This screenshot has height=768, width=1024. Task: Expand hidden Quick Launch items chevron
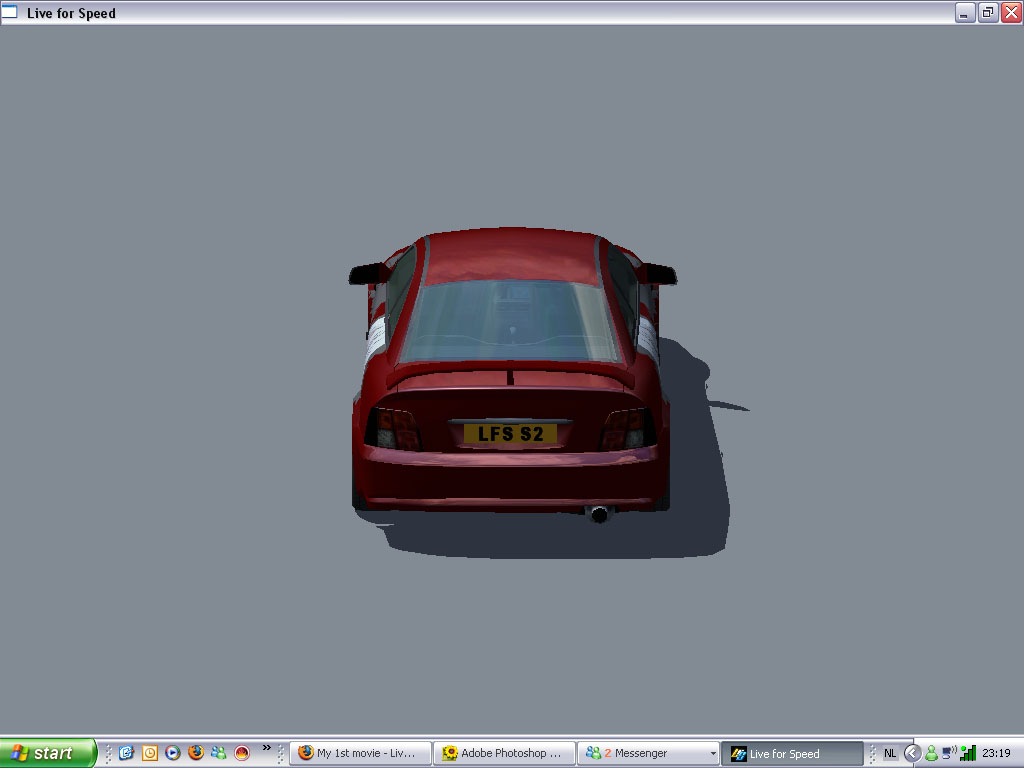click(266, 748)
